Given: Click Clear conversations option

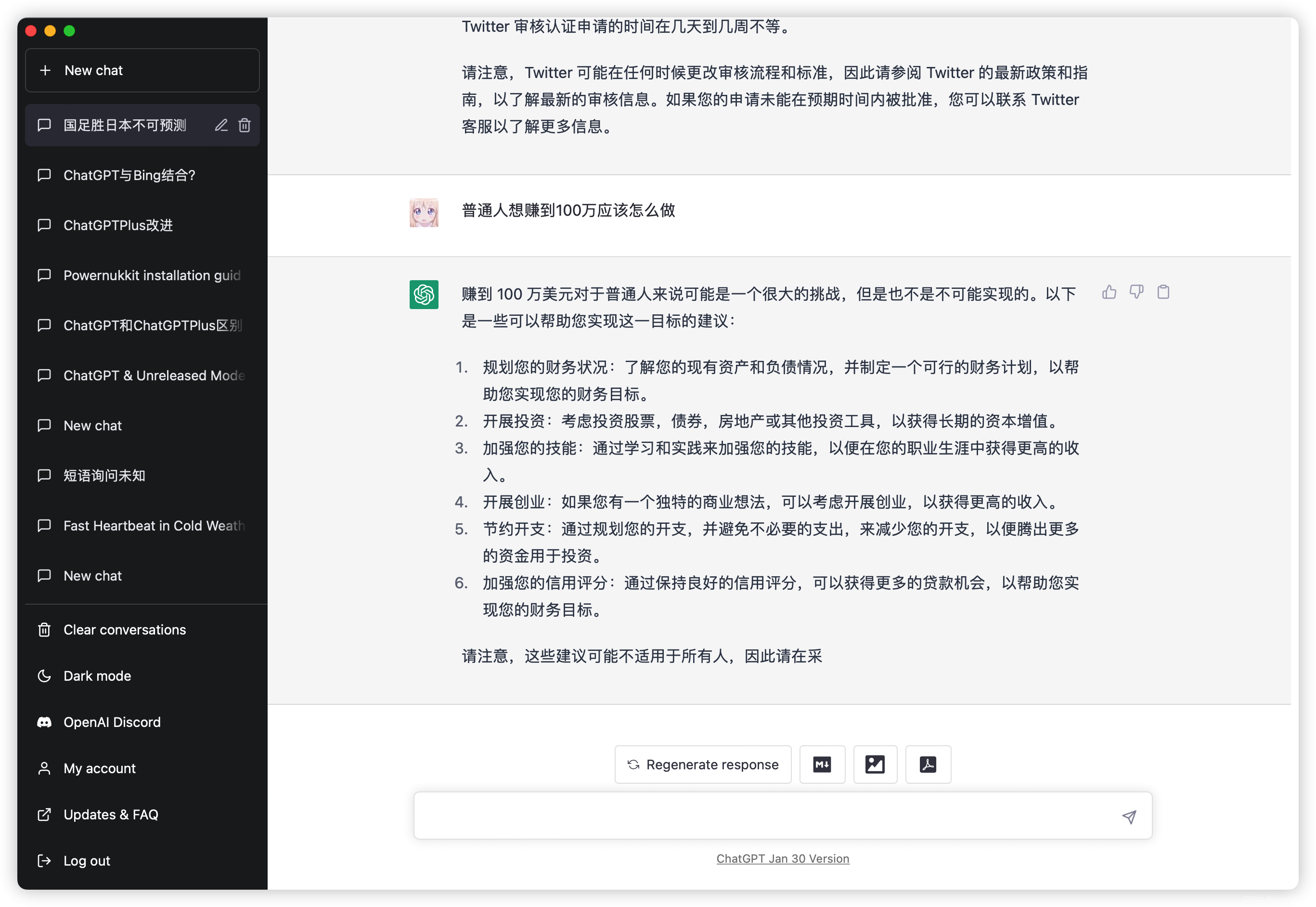Looking at the screenshot, I should click(123, 629).
